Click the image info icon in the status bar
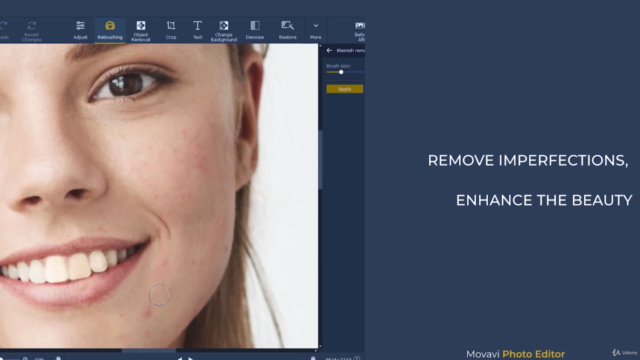640x360 pixels. pos(357,358)
